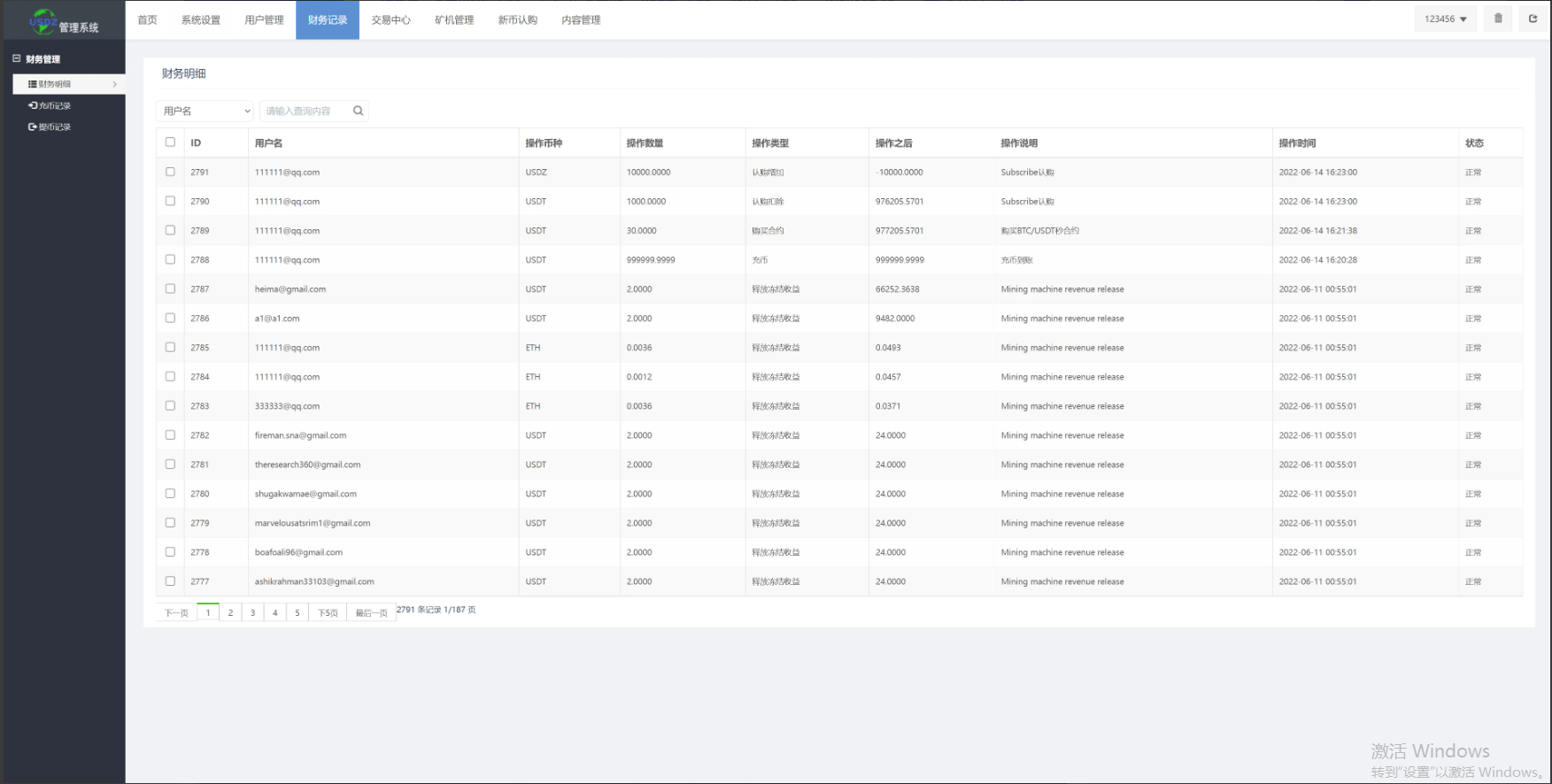Check the box for record 2787
Viewport: 1552px width, 784px height.
(170, 288)
